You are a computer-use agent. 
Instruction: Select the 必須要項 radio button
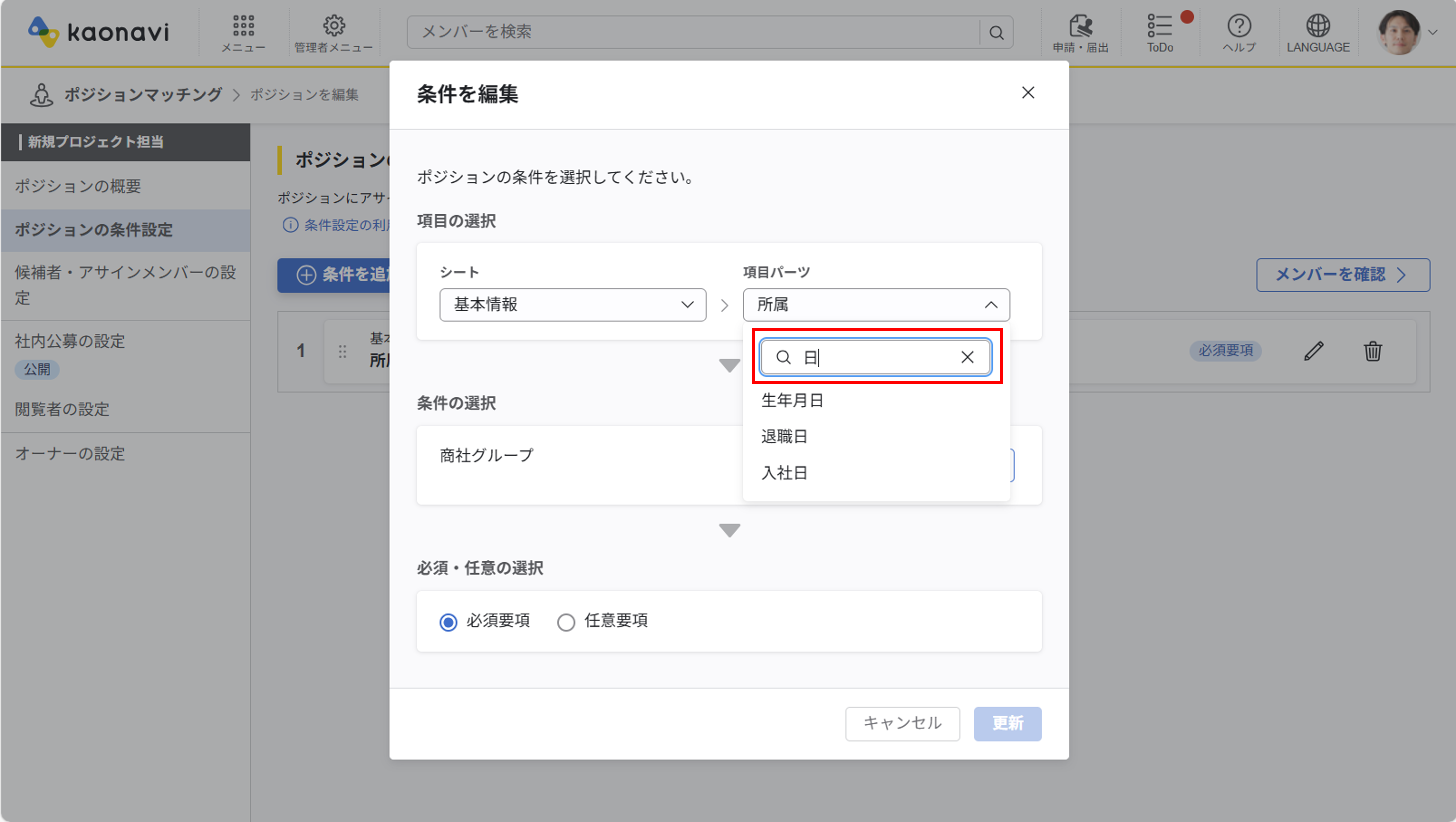[x=448, y=622]
